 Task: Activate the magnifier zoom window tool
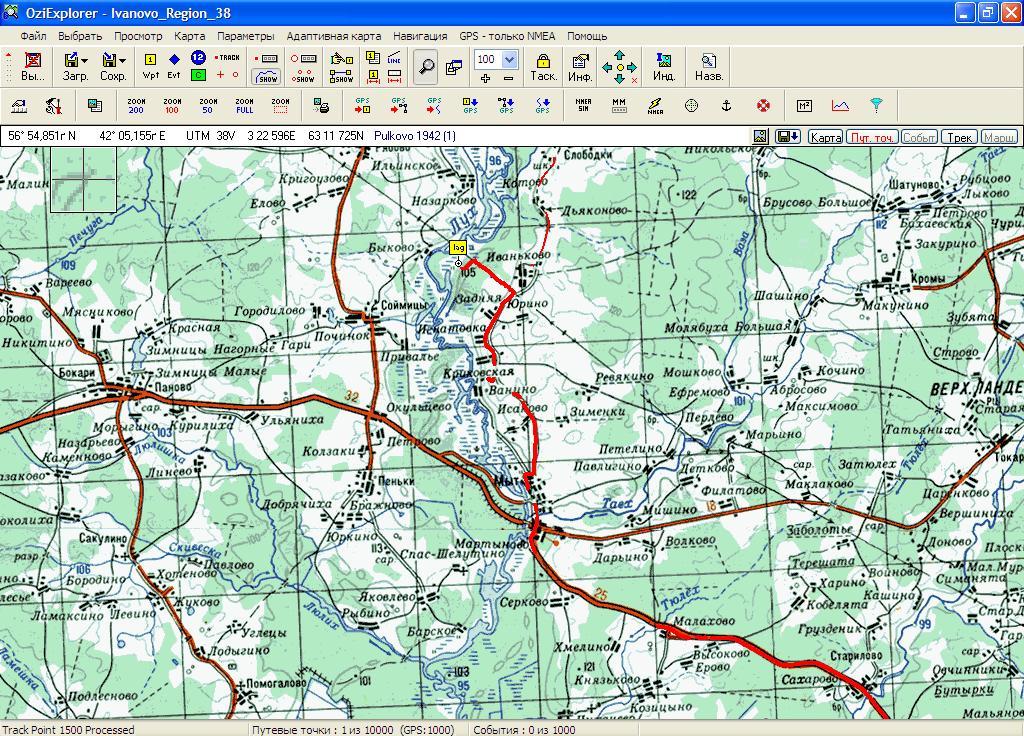pyautogui.click(x=427, y=67)
